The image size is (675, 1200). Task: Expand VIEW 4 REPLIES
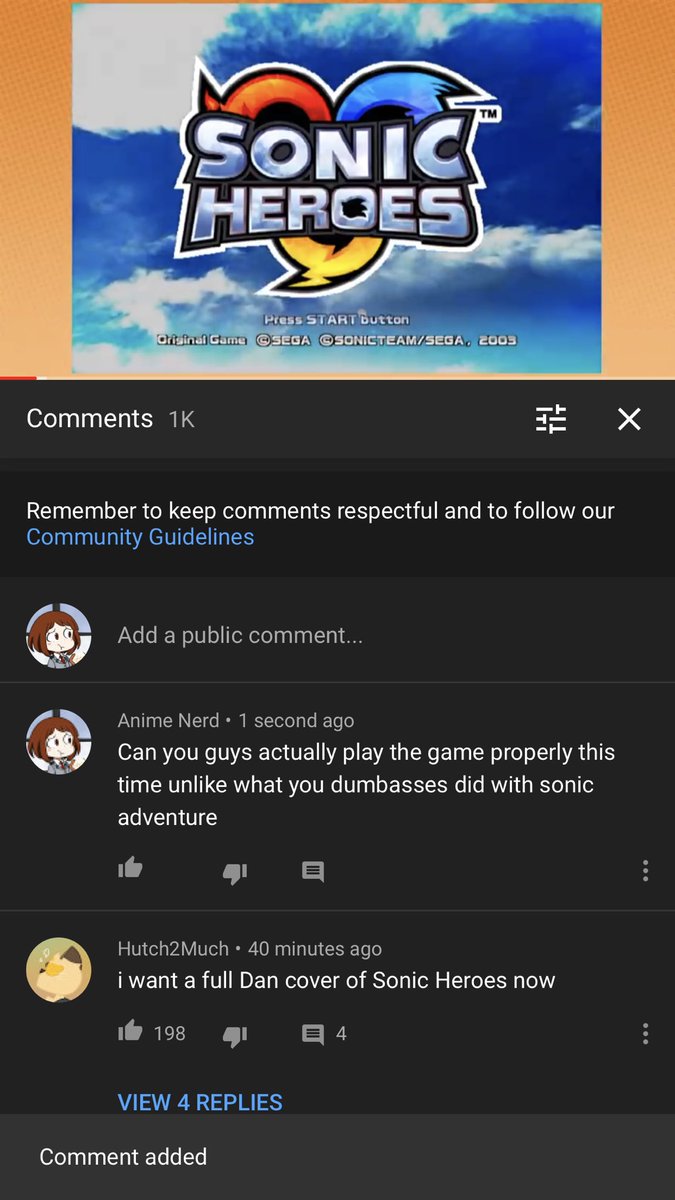pos(200,1102)
